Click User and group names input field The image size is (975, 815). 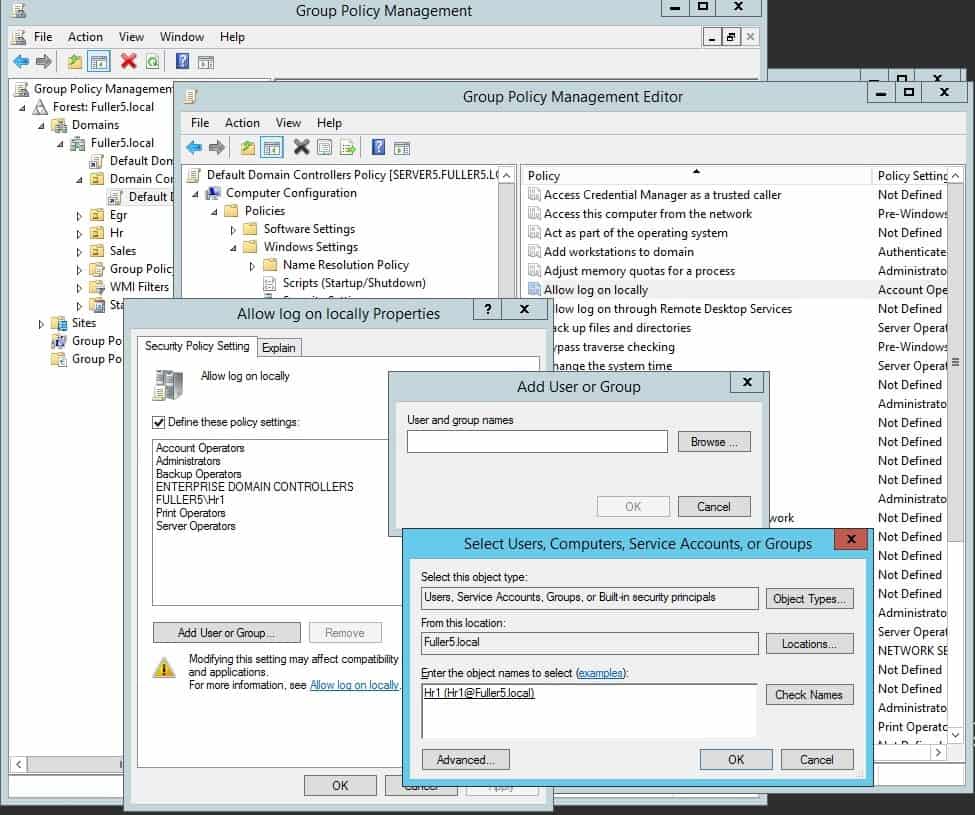click(537, 442)
